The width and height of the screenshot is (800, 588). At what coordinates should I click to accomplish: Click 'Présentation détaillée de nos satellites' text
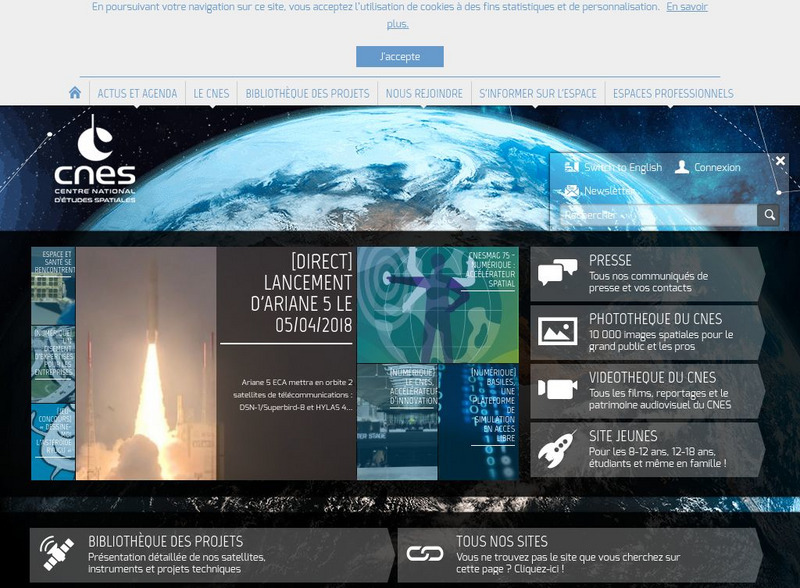tap(177, 563)
